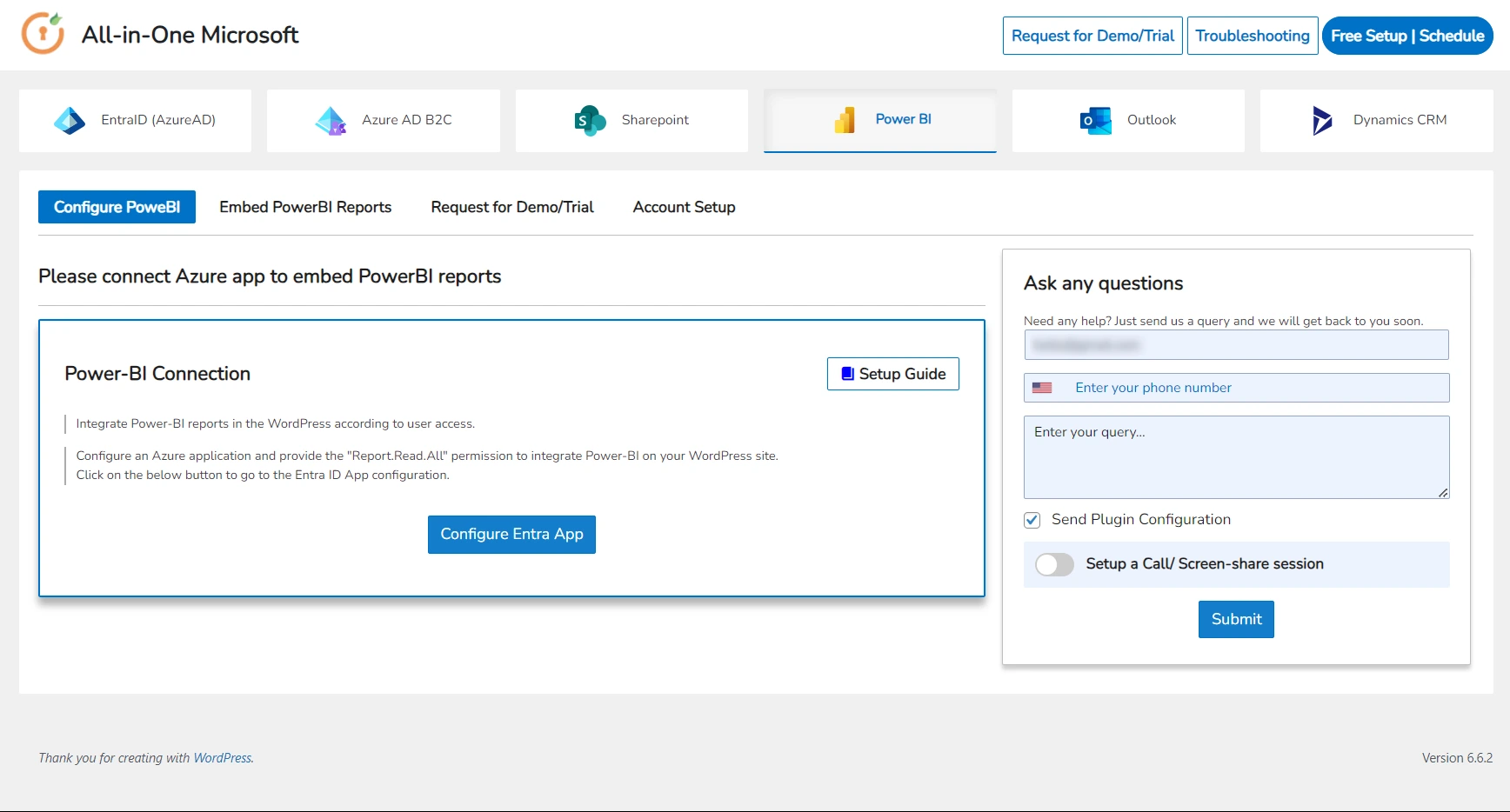Open Request for Demo/Trial sub-tab
The image size is (1510, 812).
512,207
